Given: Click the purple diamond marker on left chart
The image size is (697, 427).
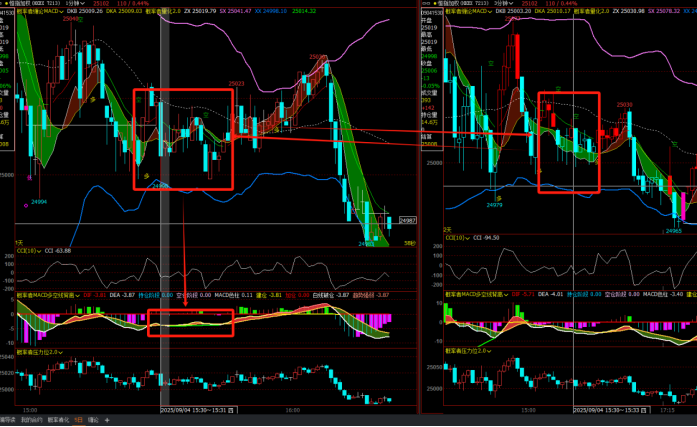Looking at the screenshot, I should point(27,205).
